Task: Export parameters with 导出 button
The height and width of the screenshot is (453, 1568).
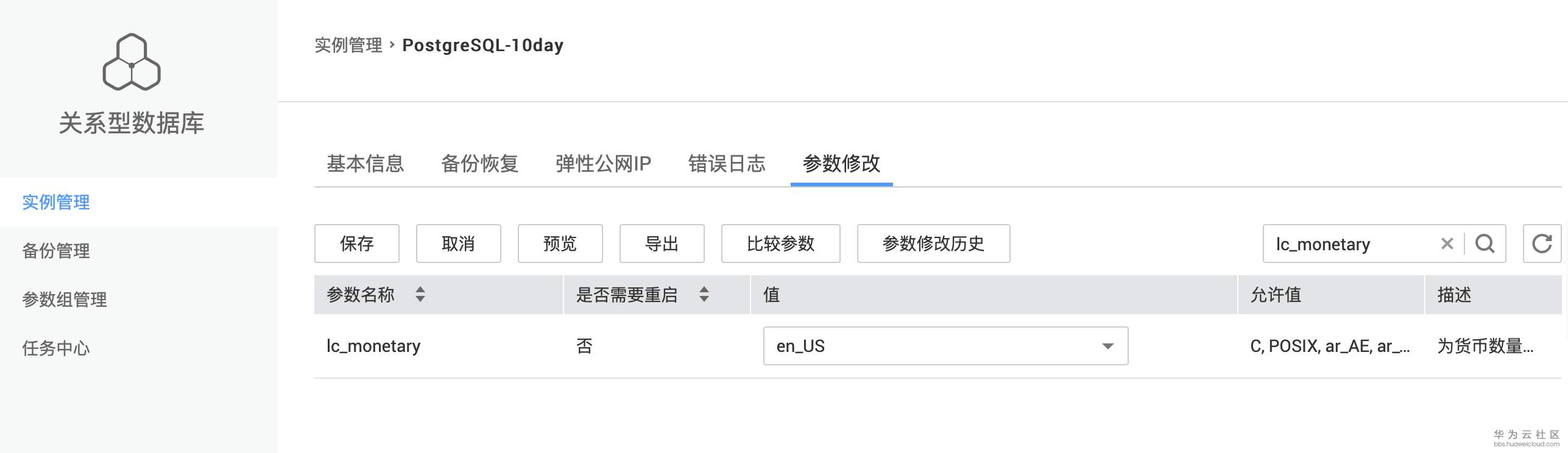Action: [x=662, y=244]
